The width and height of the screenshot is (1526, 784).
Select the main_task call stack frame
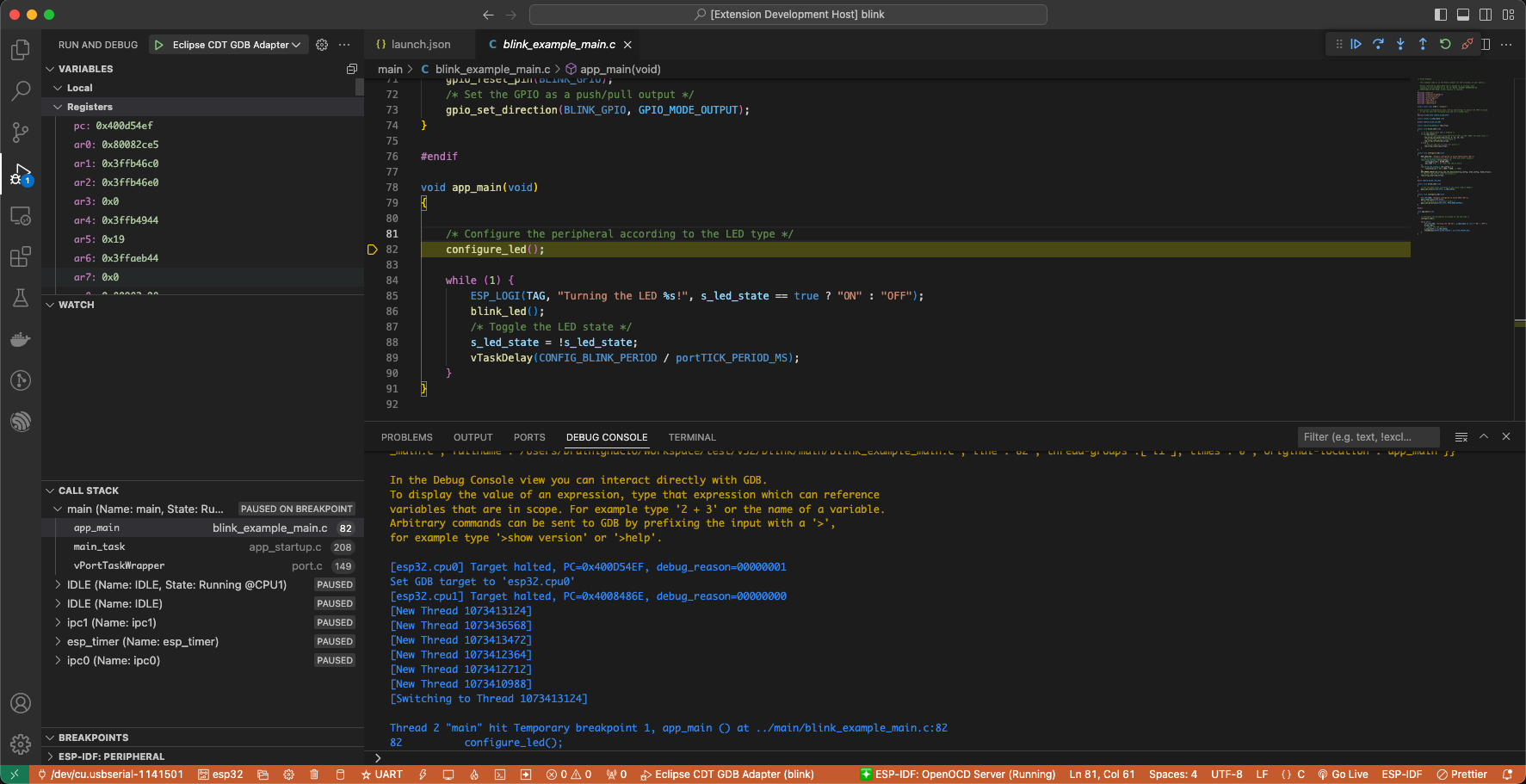[x=100, y=546]
